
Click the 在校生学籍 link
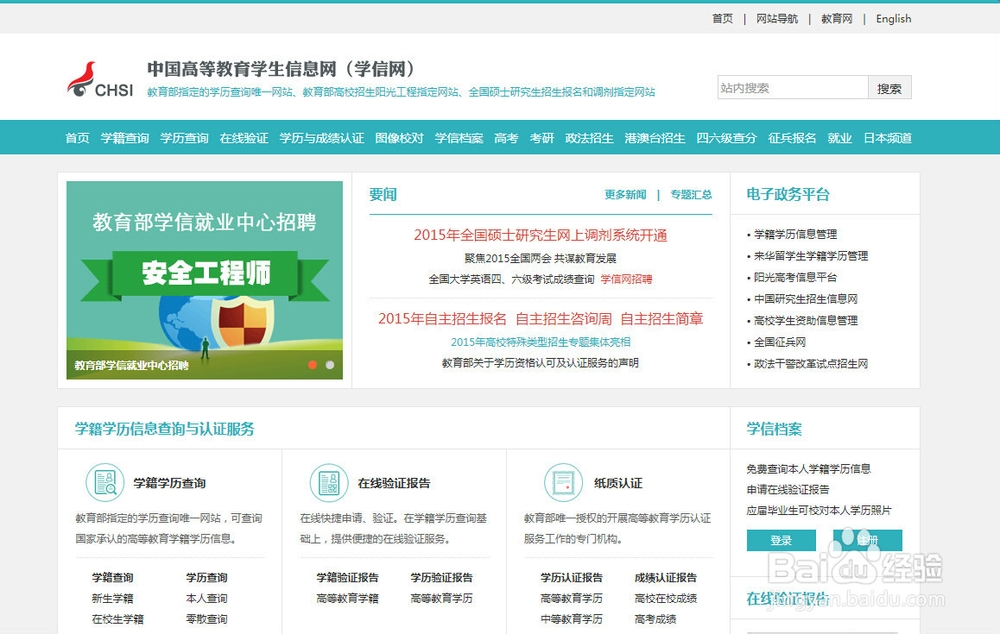pyautogui.click(x=118, y=619)
